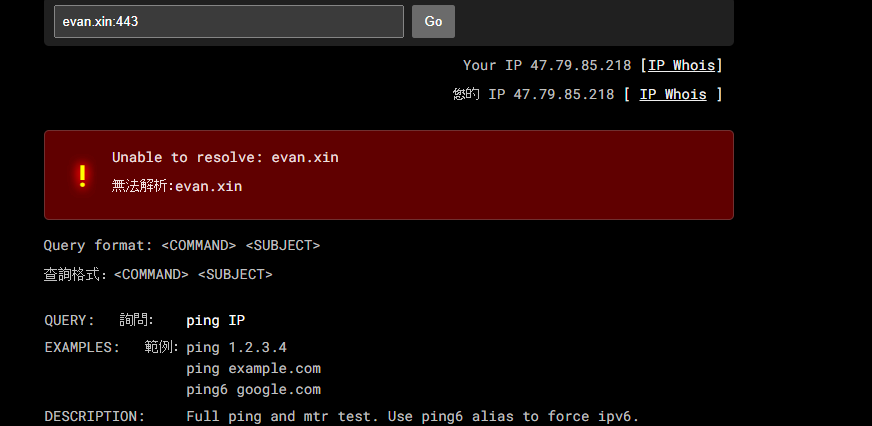Click the Chinese '無法解析:evan.xin' error text
The width and height of the screenshot is (872, 426).
click(177, 186)
